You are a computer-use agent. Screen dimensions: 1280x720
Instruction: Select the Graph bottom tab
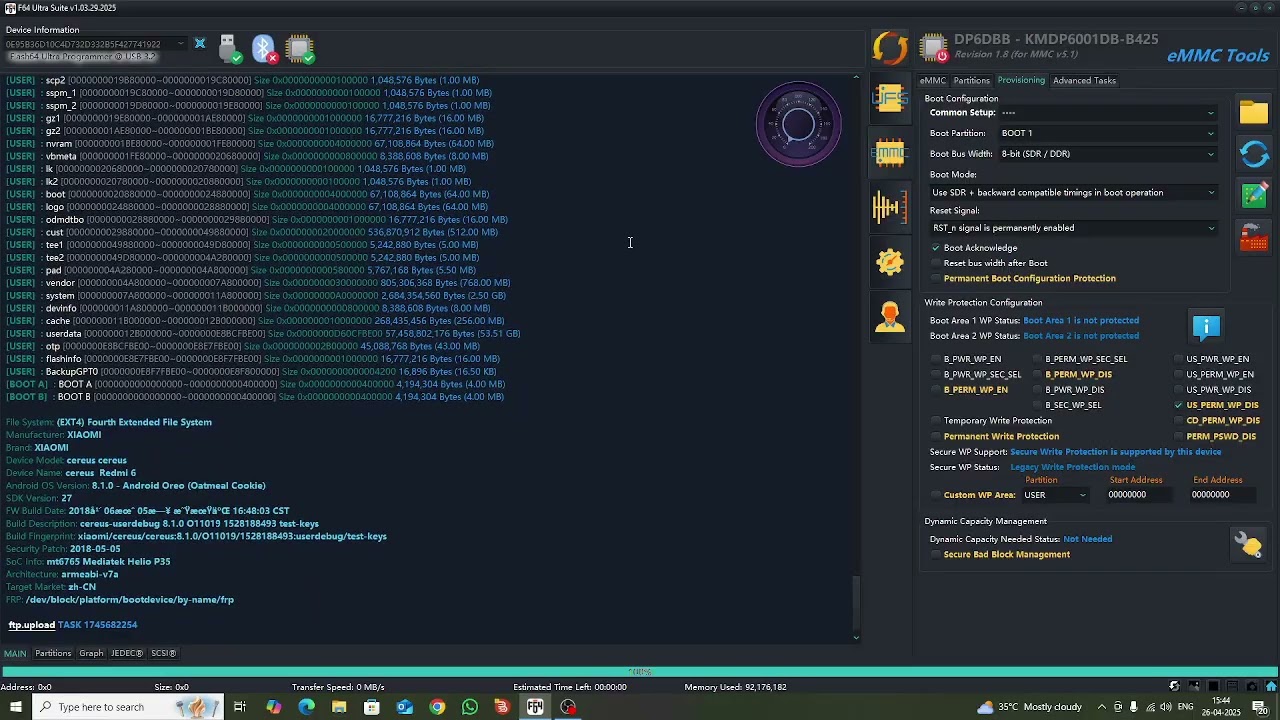91,654
